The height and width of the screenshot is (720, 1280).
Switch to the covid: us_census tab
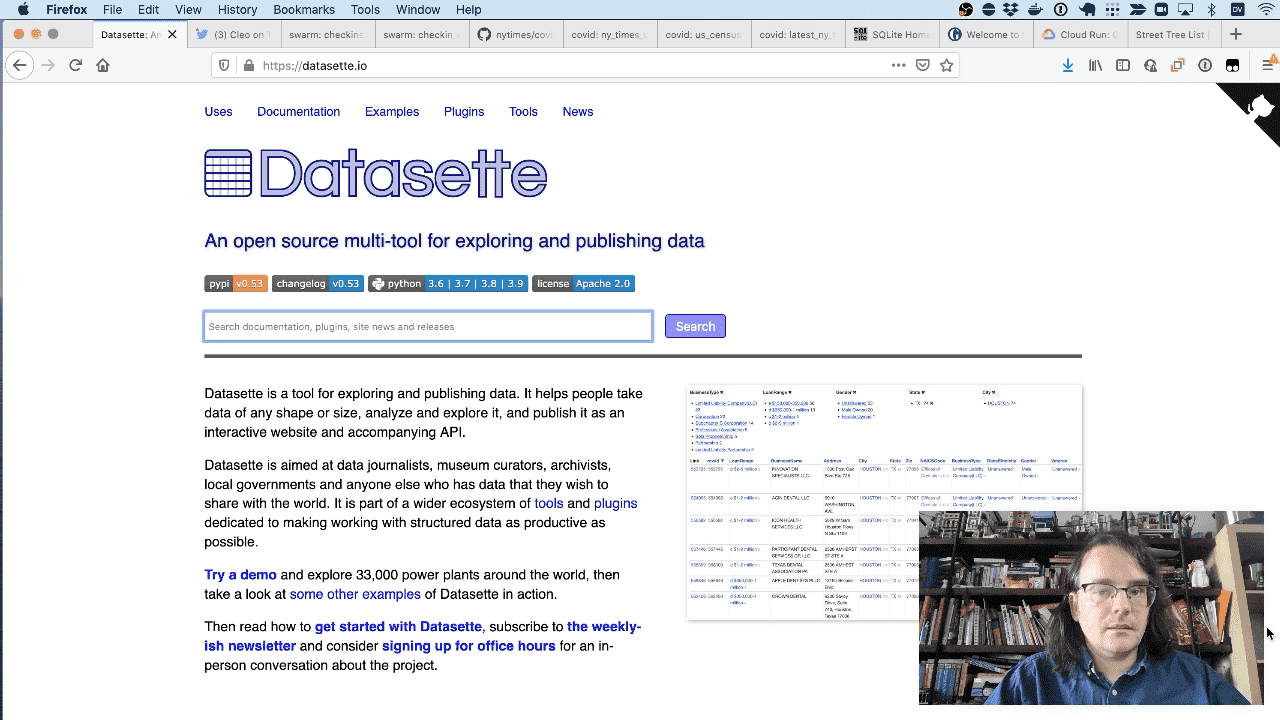coord(703,33)
